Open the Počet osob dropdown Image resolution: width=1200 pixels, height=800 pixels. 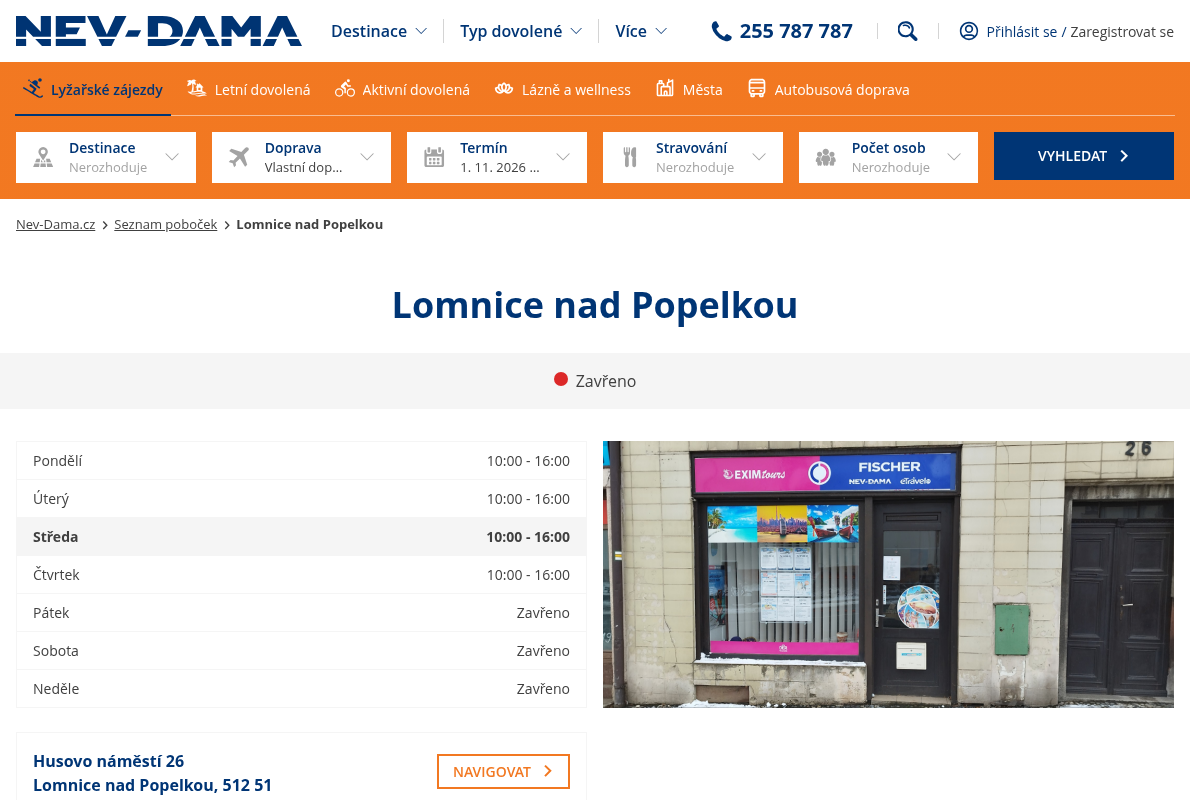click(x=888, y=157)
